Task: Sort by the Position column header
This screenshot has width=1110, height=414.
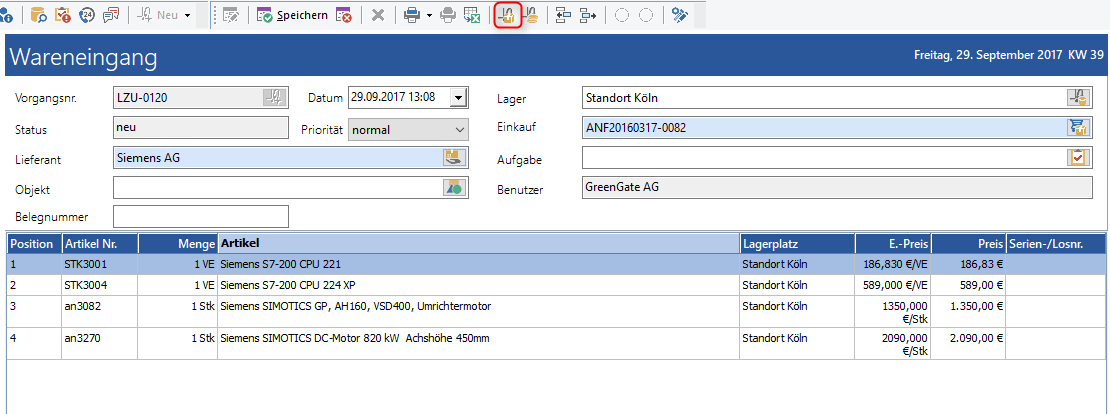Action: click(35, 243)
